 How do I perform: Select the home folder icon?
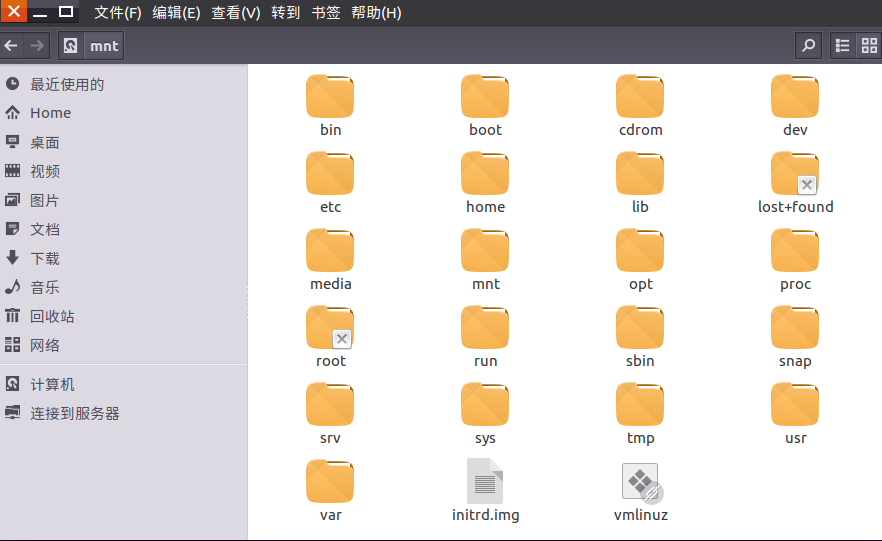(485, 174)
